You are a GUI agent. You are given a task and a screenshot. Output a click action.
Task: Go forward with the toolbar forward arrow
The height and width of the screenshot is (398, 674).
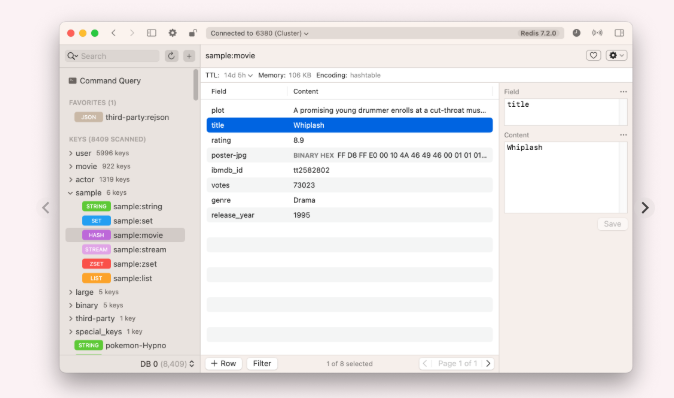coord(132,33)
